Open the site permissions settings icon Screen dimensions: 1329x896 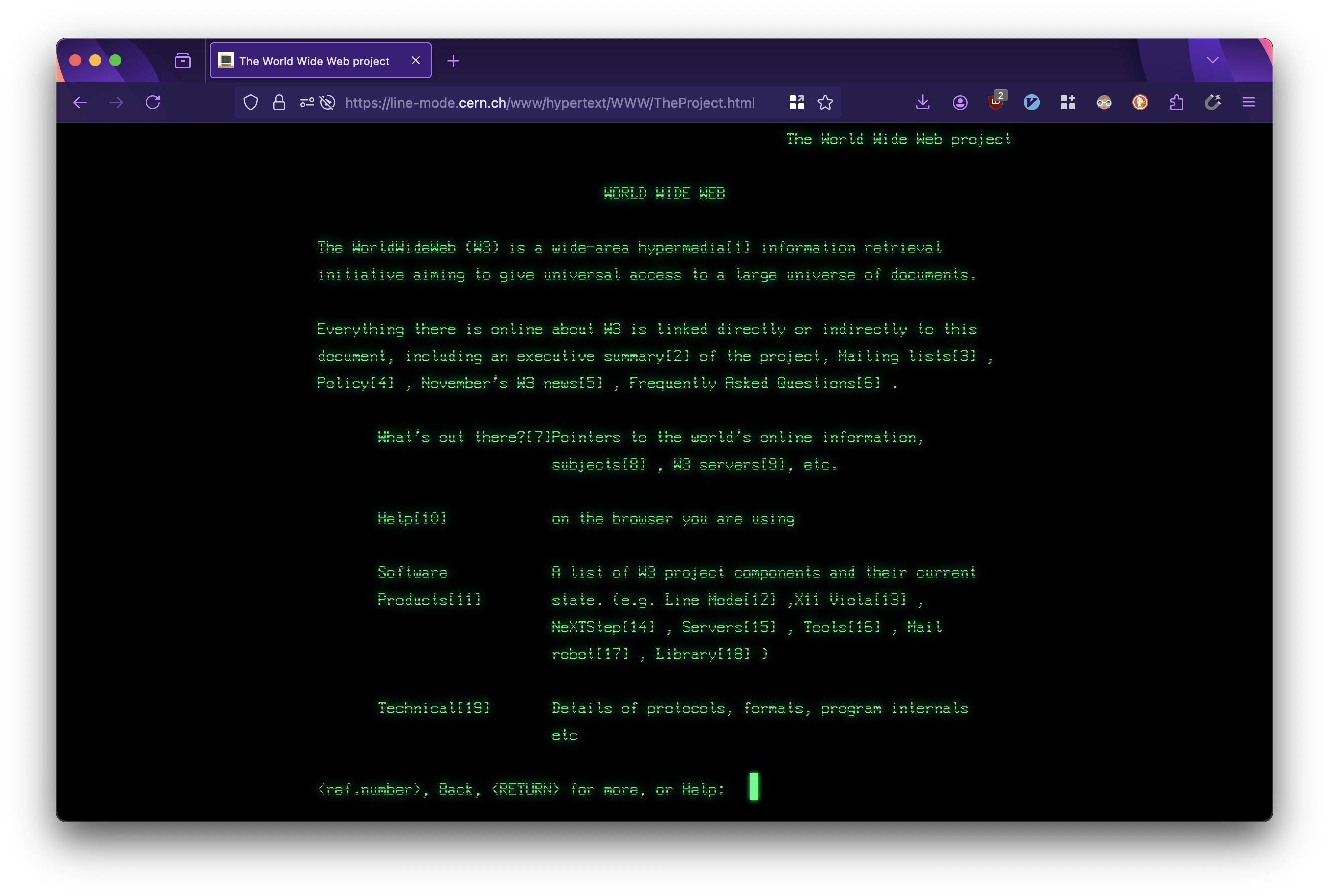(307, 103)
